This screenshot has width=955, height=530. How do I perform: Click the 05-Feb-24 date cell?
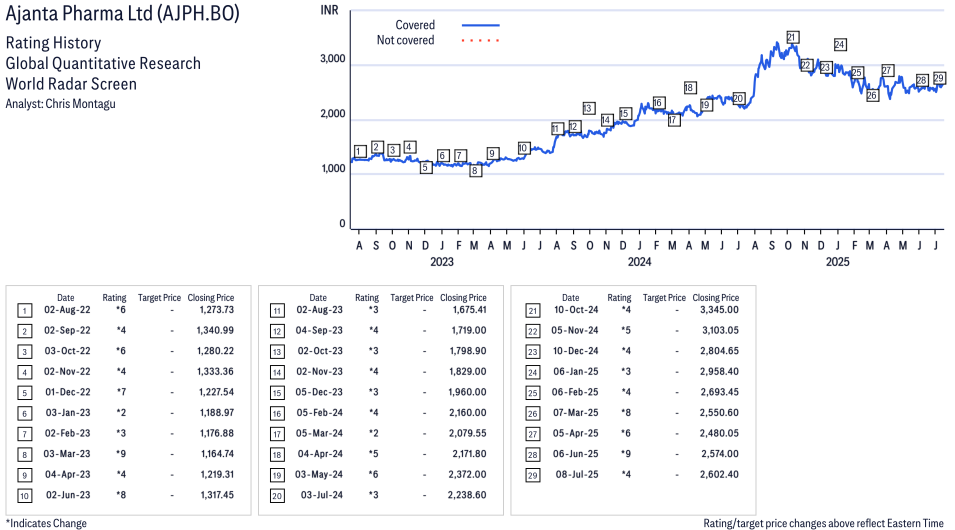pos(320,412)
